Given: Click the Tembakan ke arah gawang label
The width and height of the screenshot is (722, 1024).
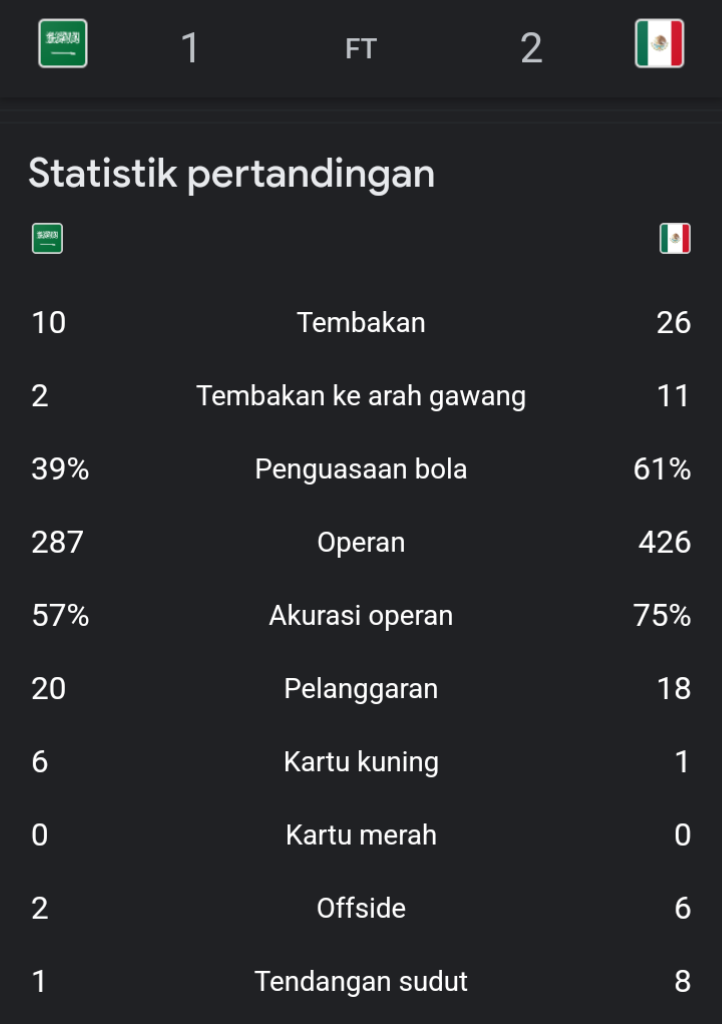Looking at the screenshot, I should (x=361, y=396).
